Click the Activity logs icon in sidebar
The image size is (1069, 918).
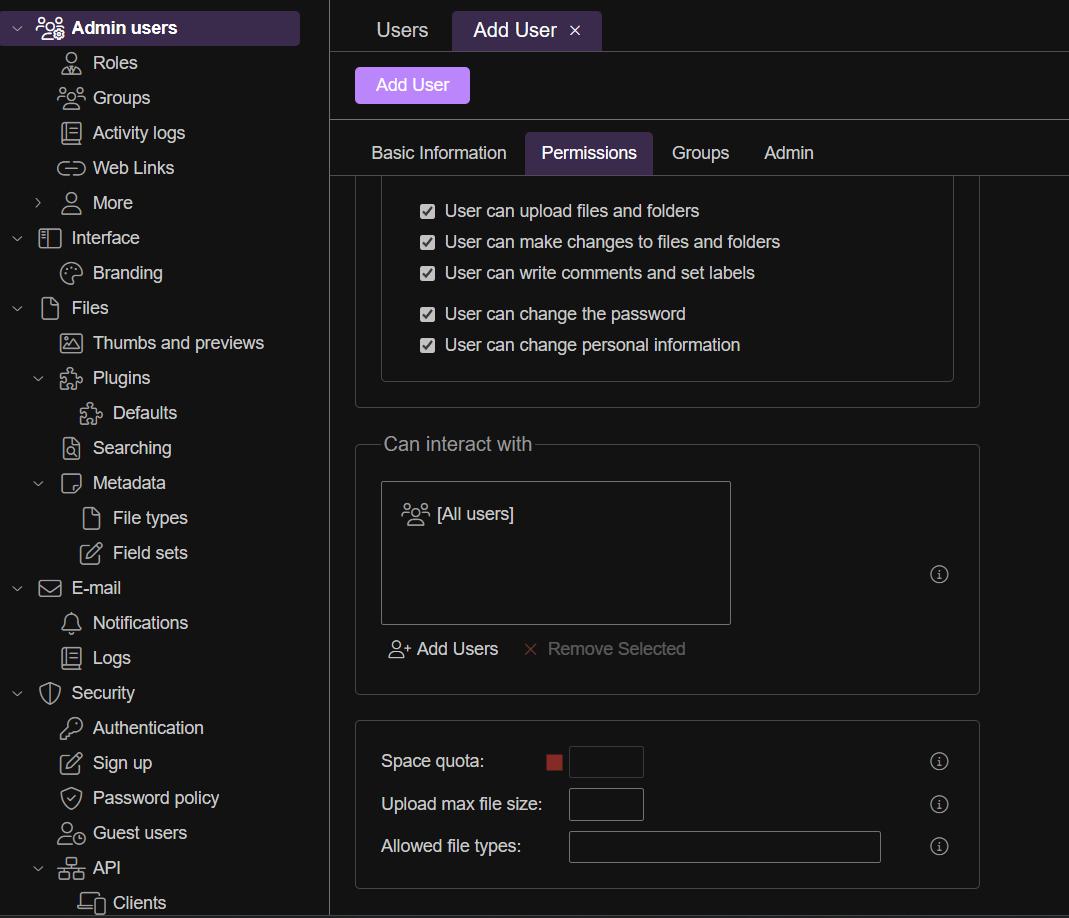coord(71,133)
